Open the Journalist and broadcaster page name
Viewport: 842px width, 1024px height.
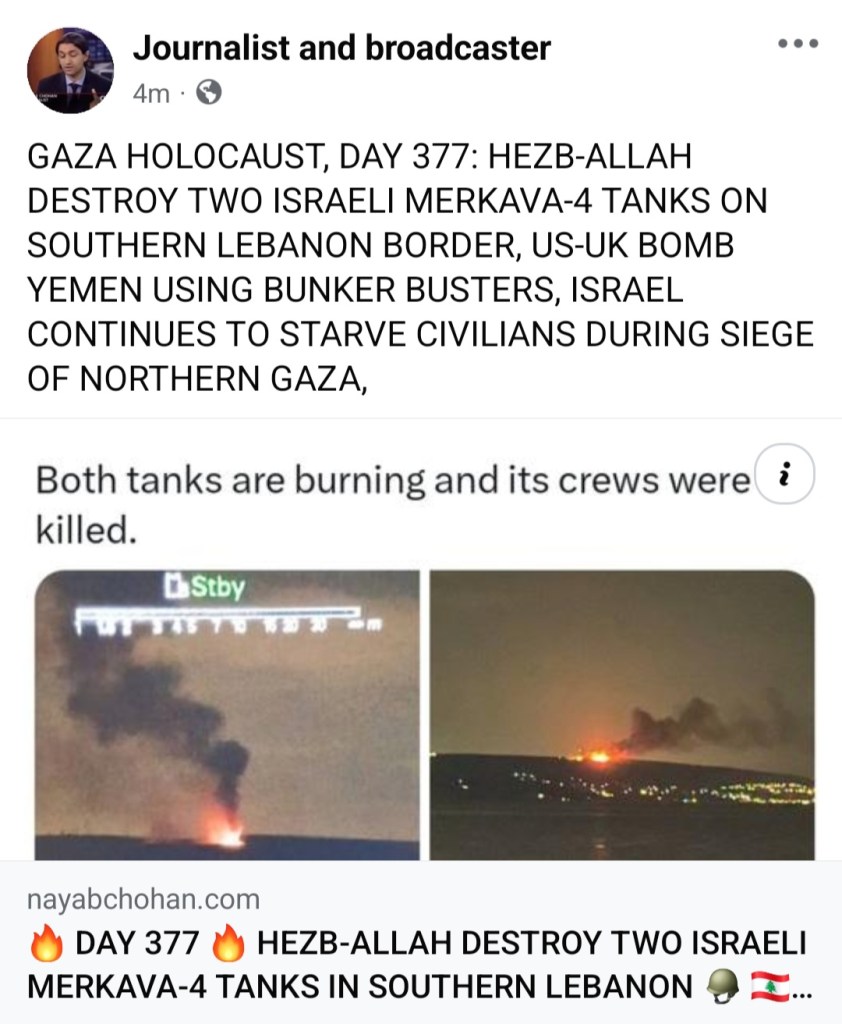click(342, 48)
